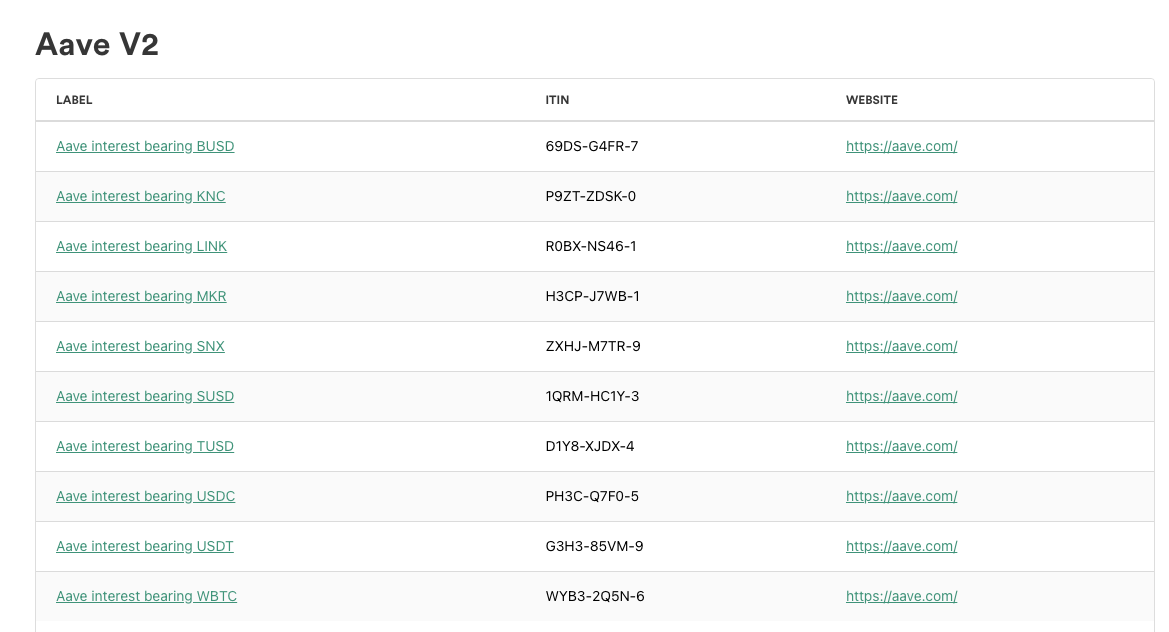Open the Aave interest bearing LINK link

pos(142,246)
